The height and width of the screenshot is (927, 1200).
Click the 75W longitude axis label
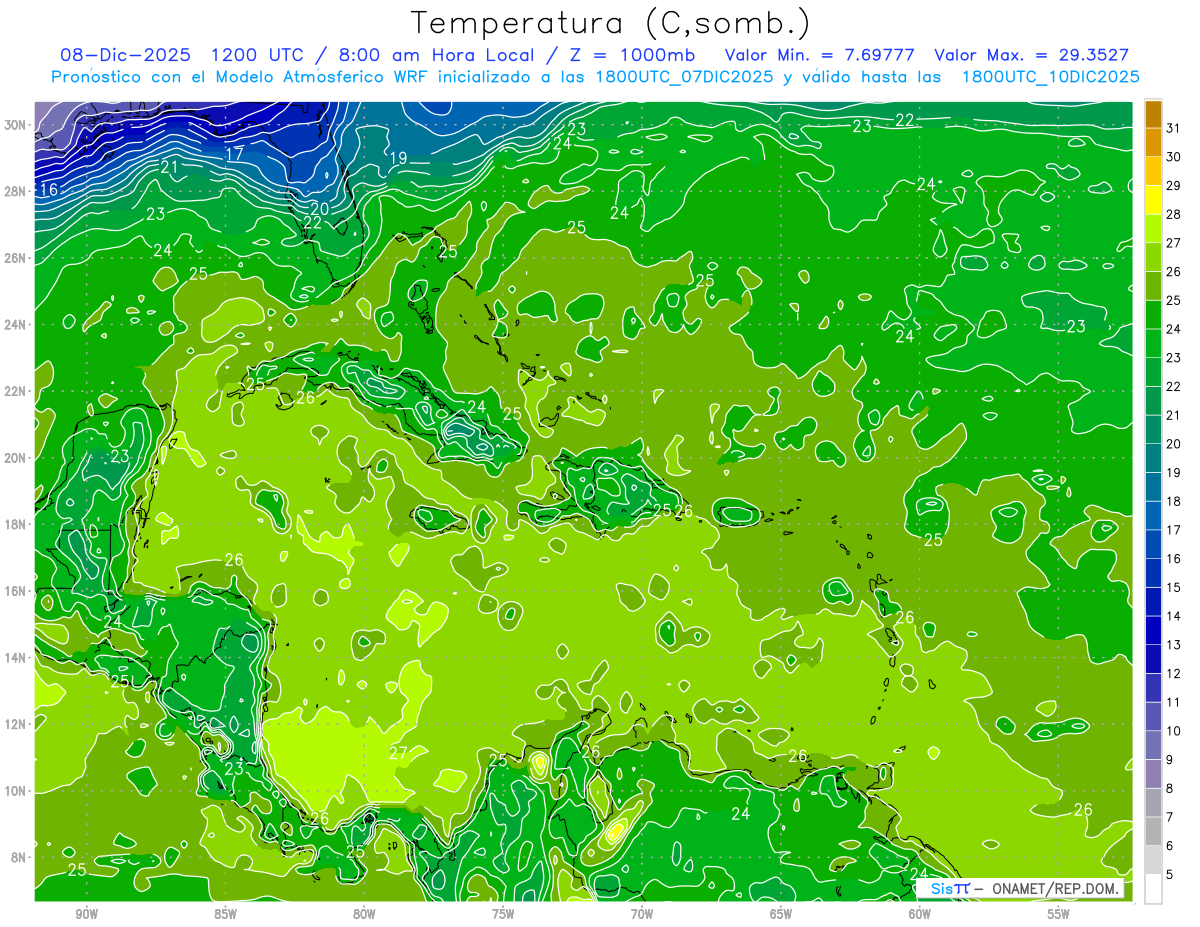[x=503, y=914]
